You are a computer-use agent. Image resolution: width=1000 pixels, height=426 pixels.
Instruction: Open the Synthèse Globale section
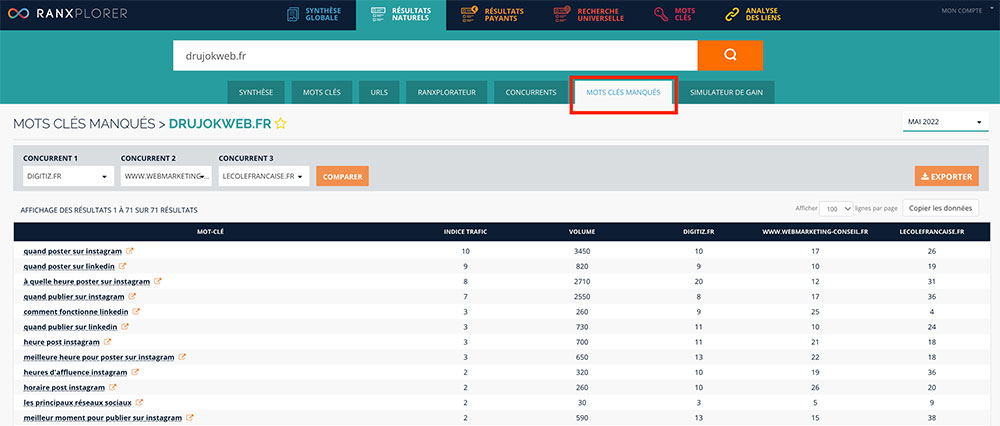point(313,14)
